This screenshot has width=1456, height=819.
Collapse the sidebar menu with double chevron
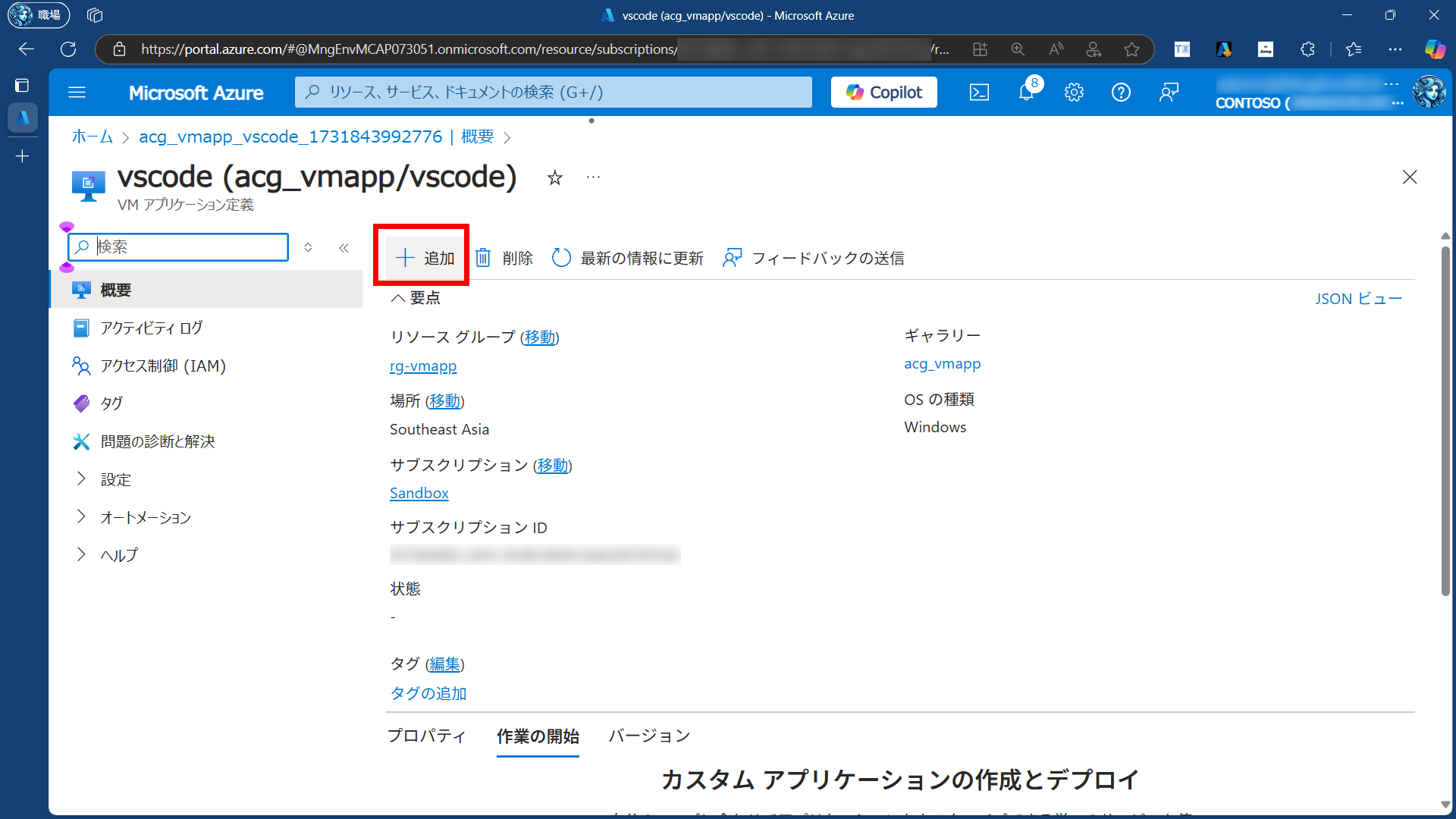(x=344, y=248)
